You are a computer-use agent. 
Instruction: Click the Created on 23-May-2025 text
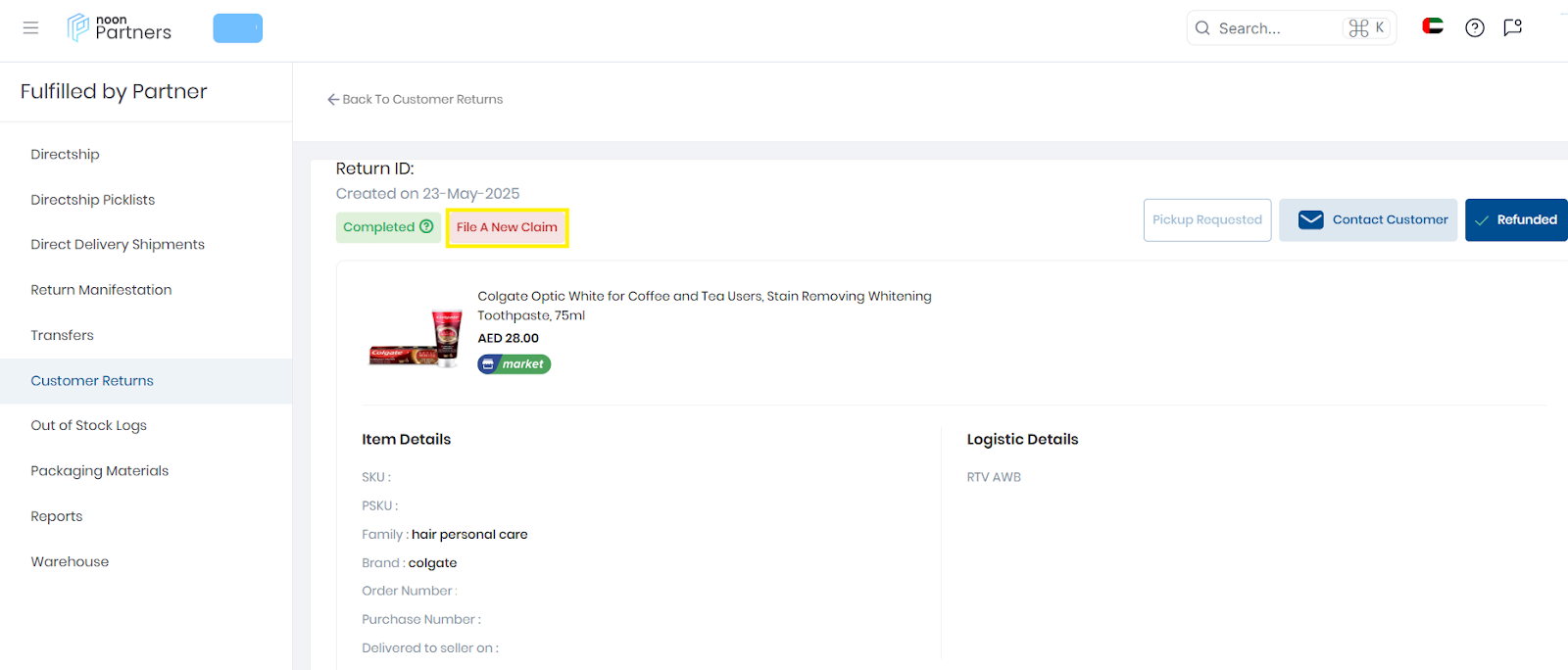pos(427,194)
